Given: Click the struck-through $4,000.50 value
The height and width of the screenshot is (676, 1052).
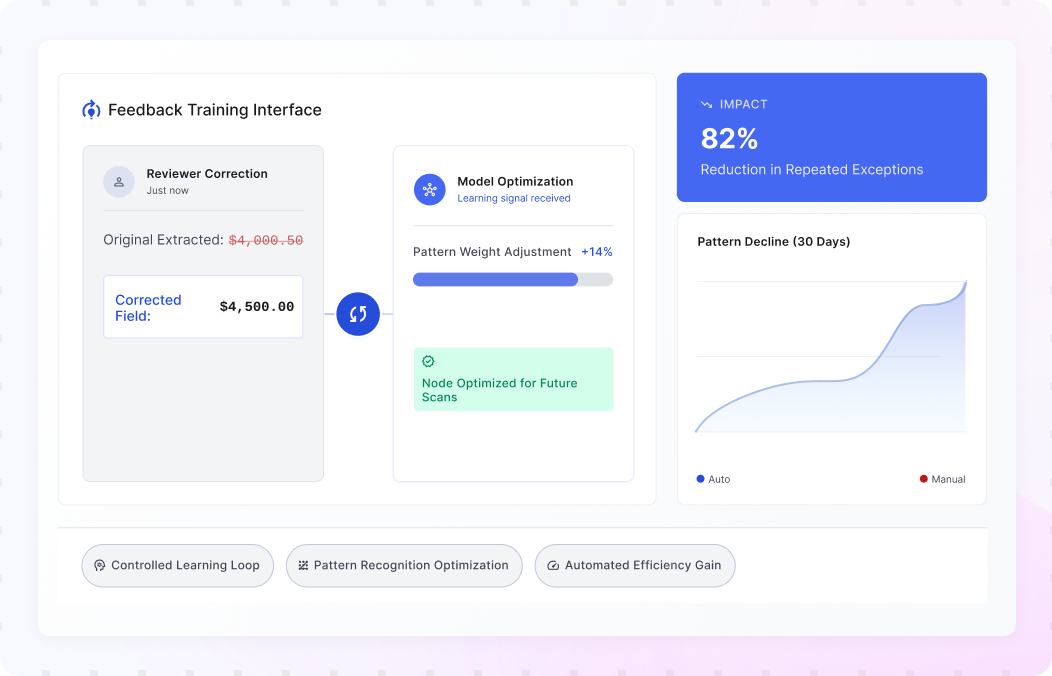Looking at the screenshot, I should (266, 240).
